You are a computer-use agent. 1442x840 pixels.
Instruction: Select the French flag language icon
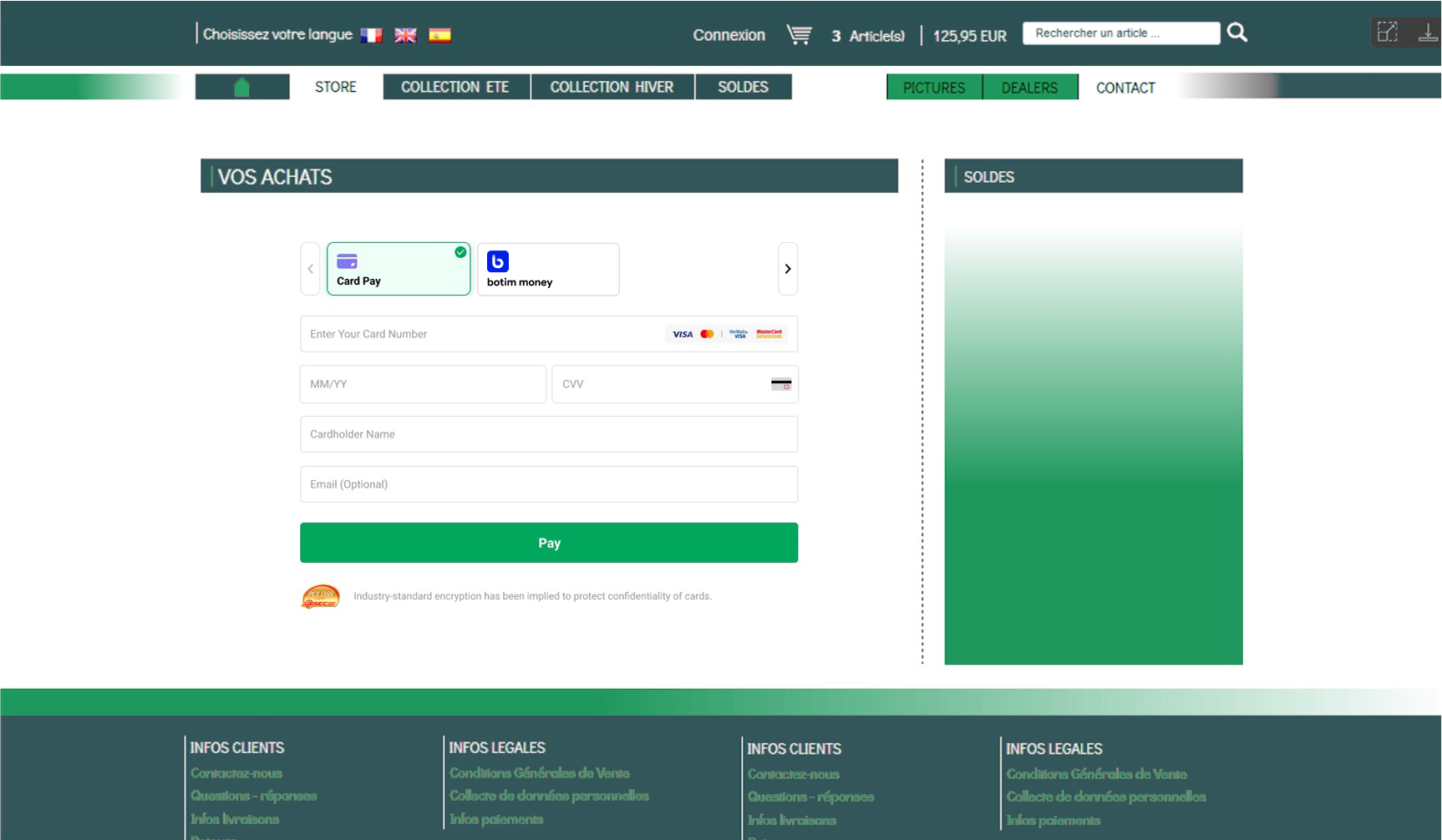(x=371, y=35)
